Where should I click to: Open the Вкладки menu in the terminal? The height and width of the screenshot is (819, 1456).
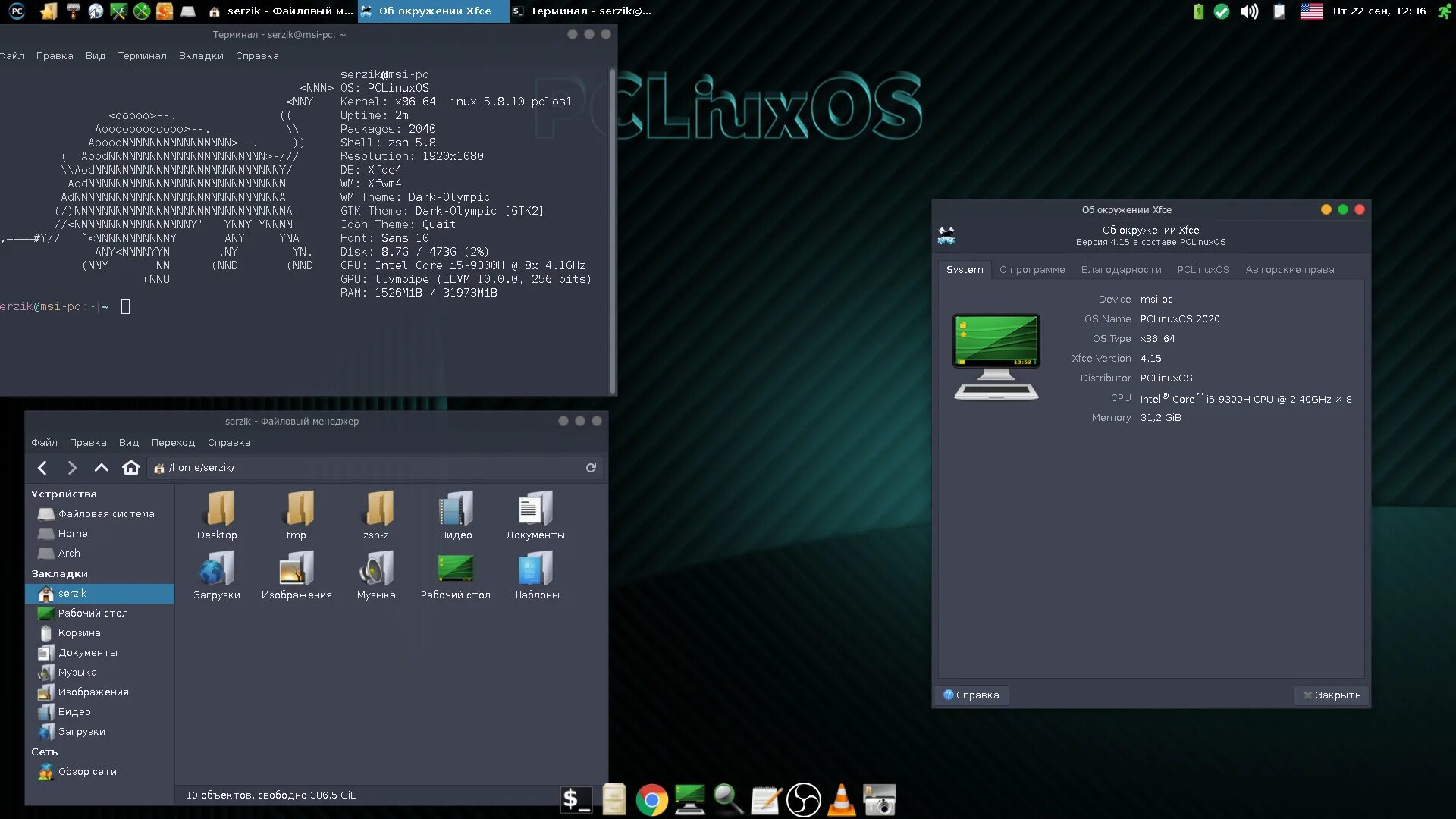point(201,56)
